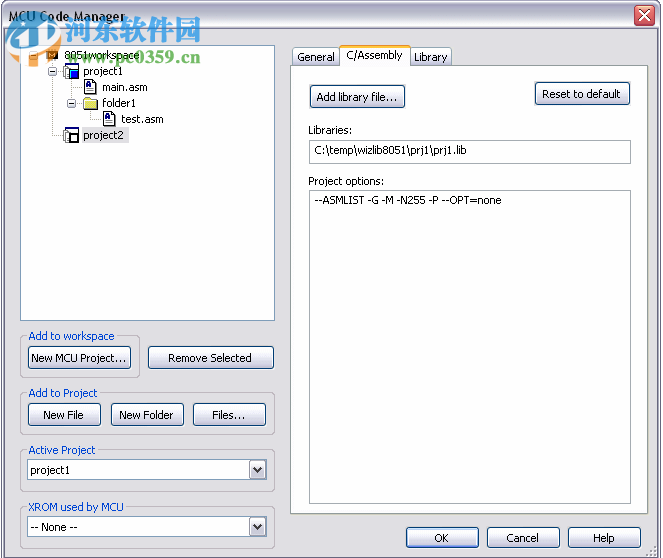Confirm with the OK button
The width and height of the screenshot is (663, 558).
coord(442,538)
